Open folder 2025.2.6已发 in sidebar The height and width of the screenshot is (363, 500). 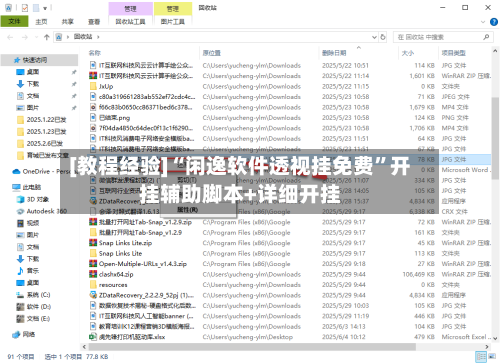coord(44,144)
